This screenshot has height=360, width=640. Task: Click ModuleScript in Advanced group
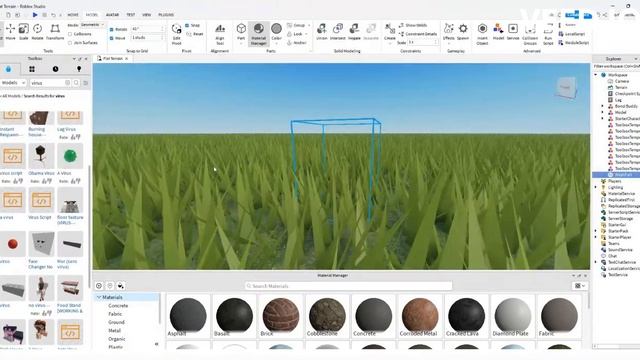tap(573, 42)
